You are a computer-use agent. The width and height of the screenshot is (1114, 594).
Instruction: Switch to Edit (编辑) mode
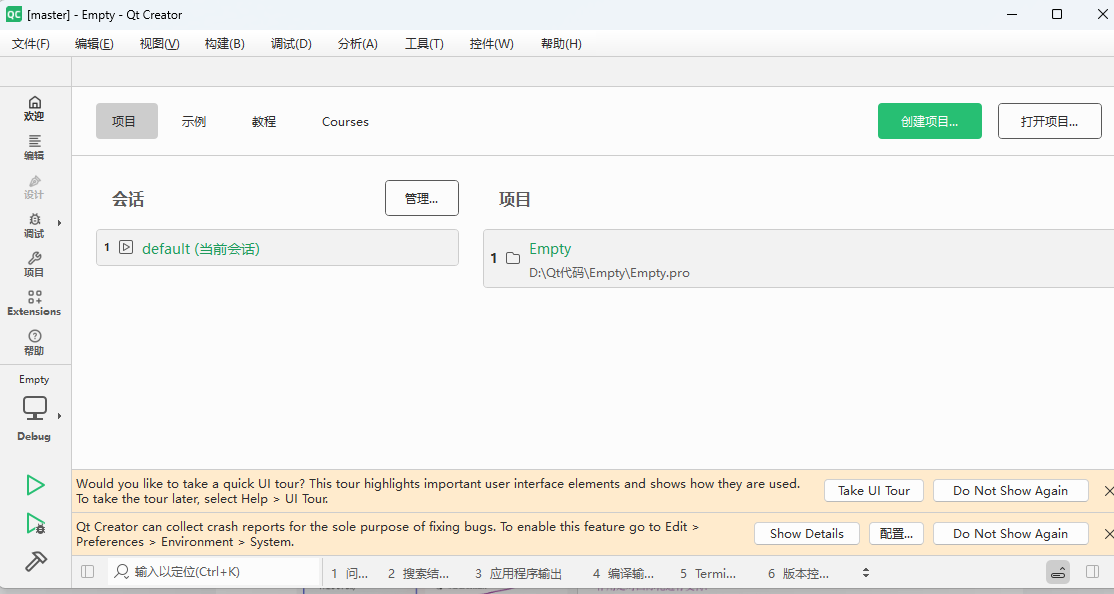[x=34, y=148]
